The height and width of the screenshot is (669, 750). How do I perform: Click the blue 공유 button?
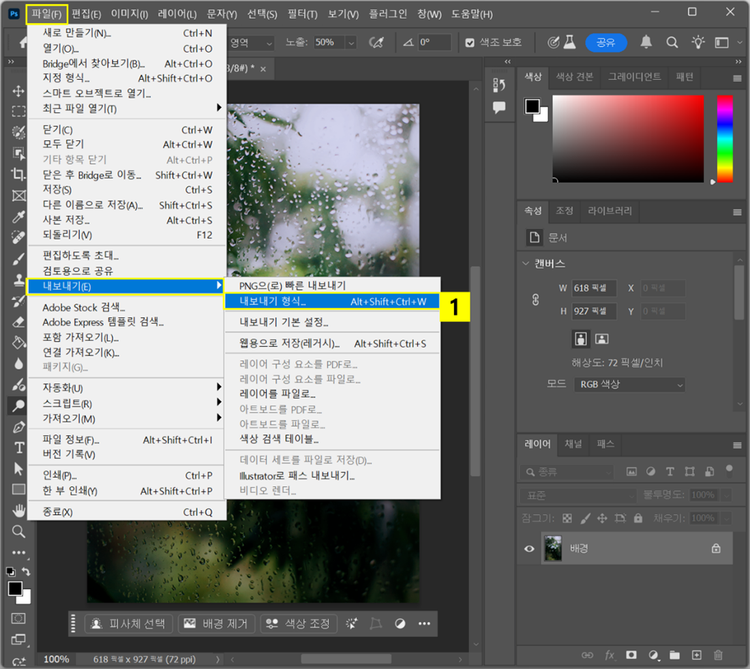coord(606,43)
